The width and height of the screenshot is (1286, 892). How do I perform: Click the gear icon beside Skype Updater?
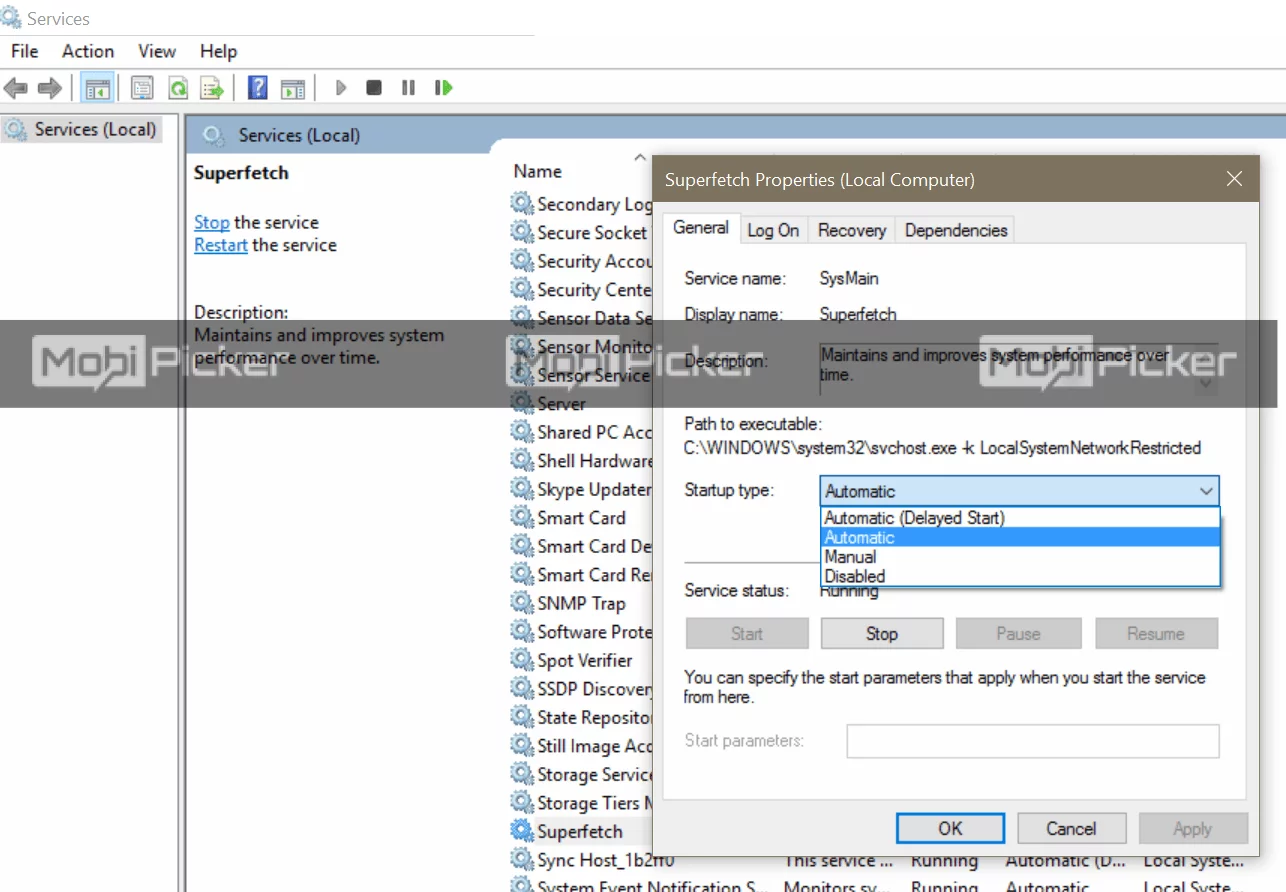tap(522, 489)
